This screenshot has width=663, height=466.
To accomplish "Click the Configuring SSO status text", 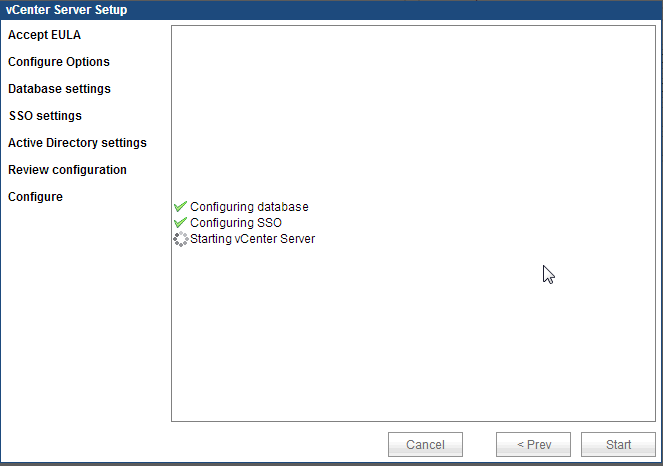I will [235, 223].
